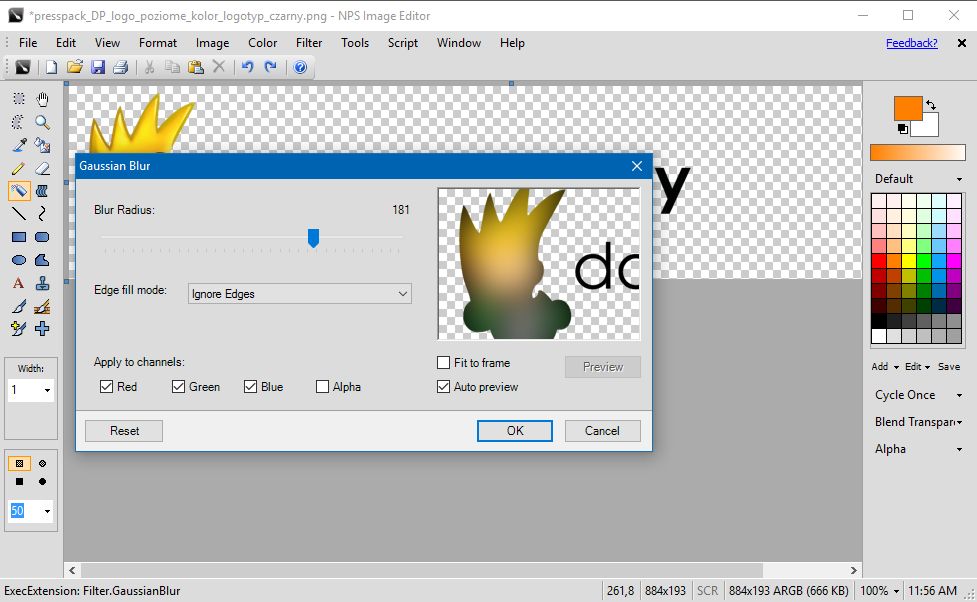Image resolution: width=977 pixels, height=602 pixels.
Task: Open the Cycle Once dropdown
Action: point(959,395)
